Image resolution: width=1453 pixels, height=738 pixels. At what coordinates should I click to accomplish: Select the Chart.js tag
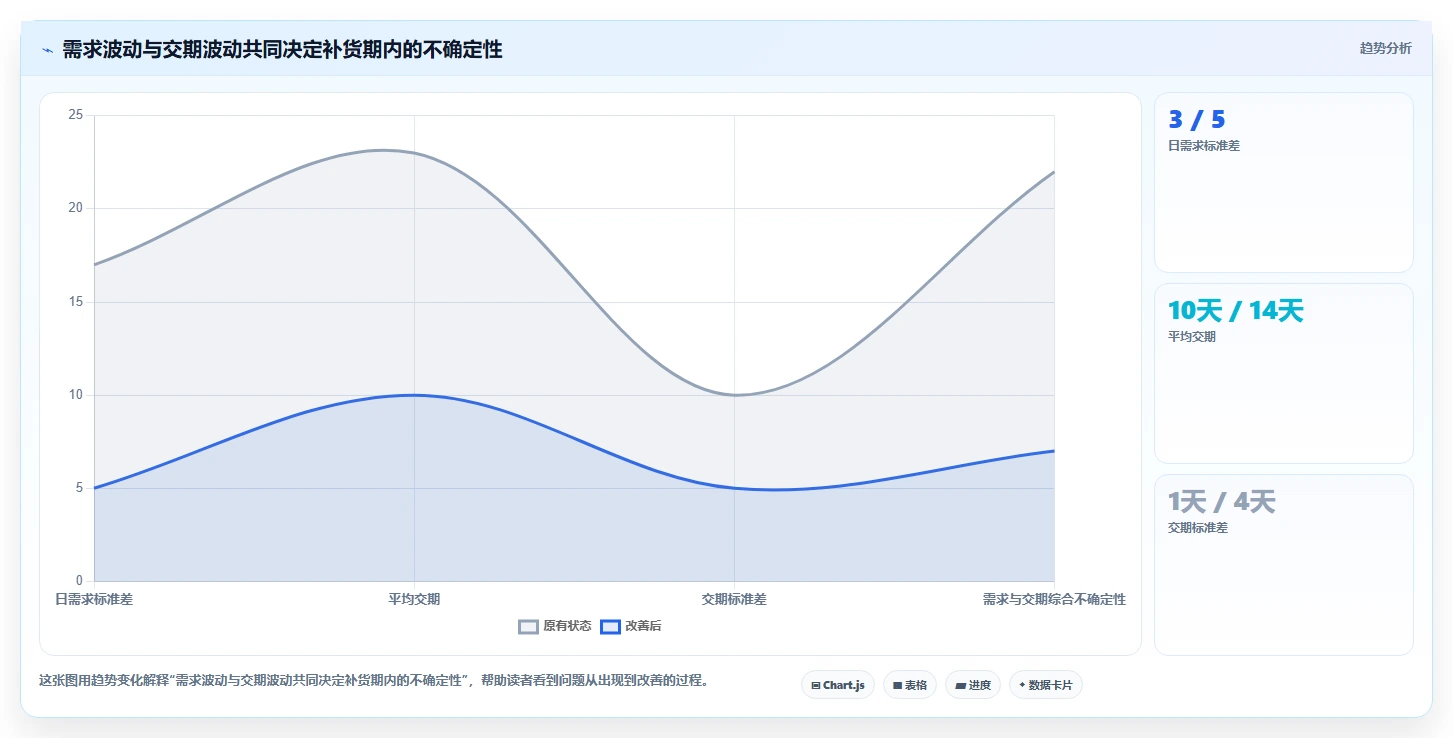(838, 685)
